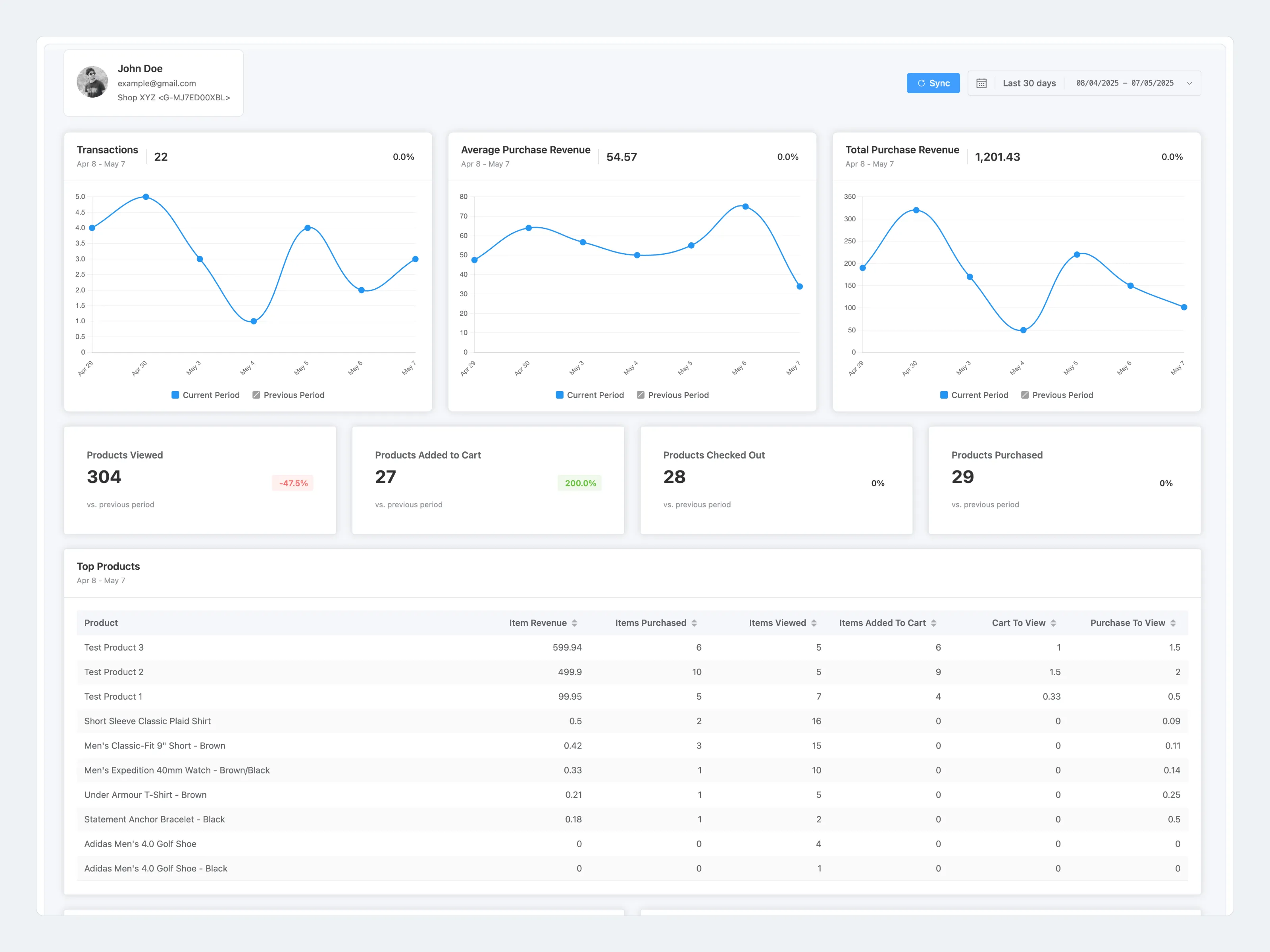Click the calendar icon in the date bar

(x=982, y=83)
